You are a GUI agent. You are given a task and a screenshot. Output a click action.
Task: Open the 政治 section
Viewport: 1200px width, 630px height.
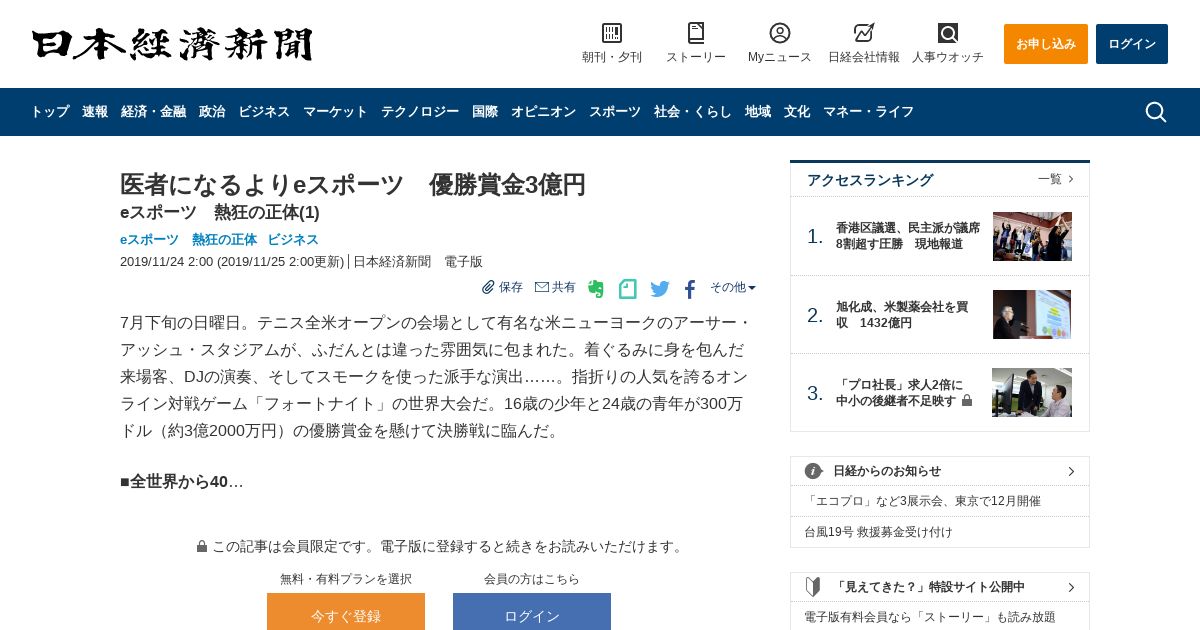pyautogui.click(x=212, y=112)
